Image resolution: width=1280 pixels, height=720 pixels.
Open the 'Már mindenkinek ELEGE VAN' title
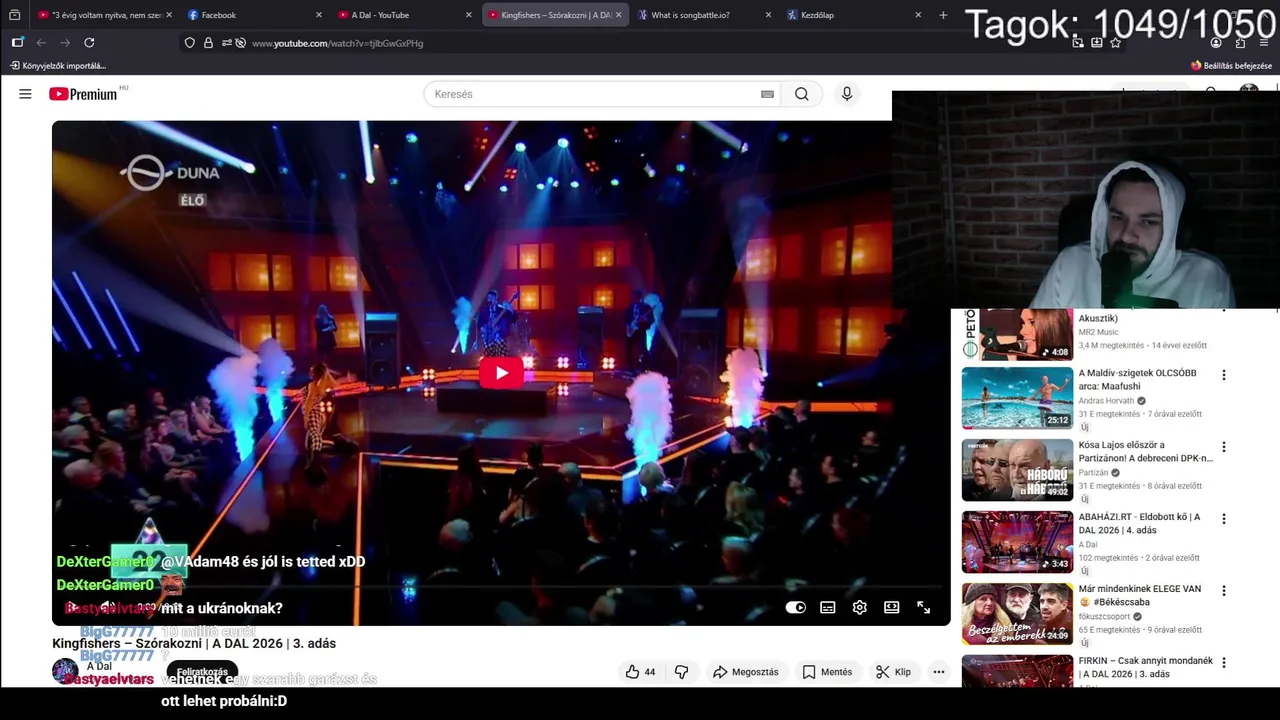click(1139, 595)
